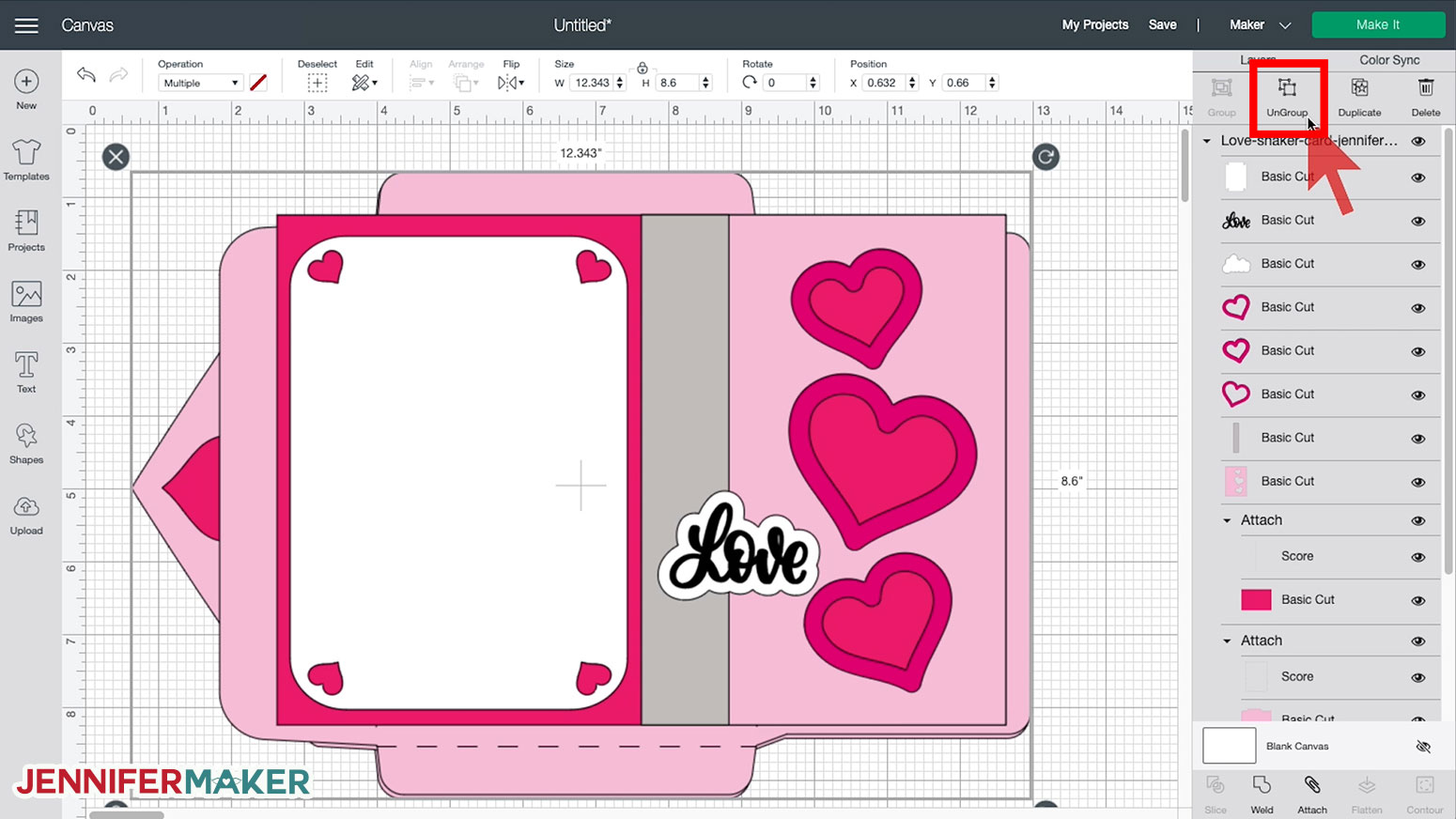Hide the first Attach group
Viewport: 1456px width, 819px height.
(x=1418, y=521)
